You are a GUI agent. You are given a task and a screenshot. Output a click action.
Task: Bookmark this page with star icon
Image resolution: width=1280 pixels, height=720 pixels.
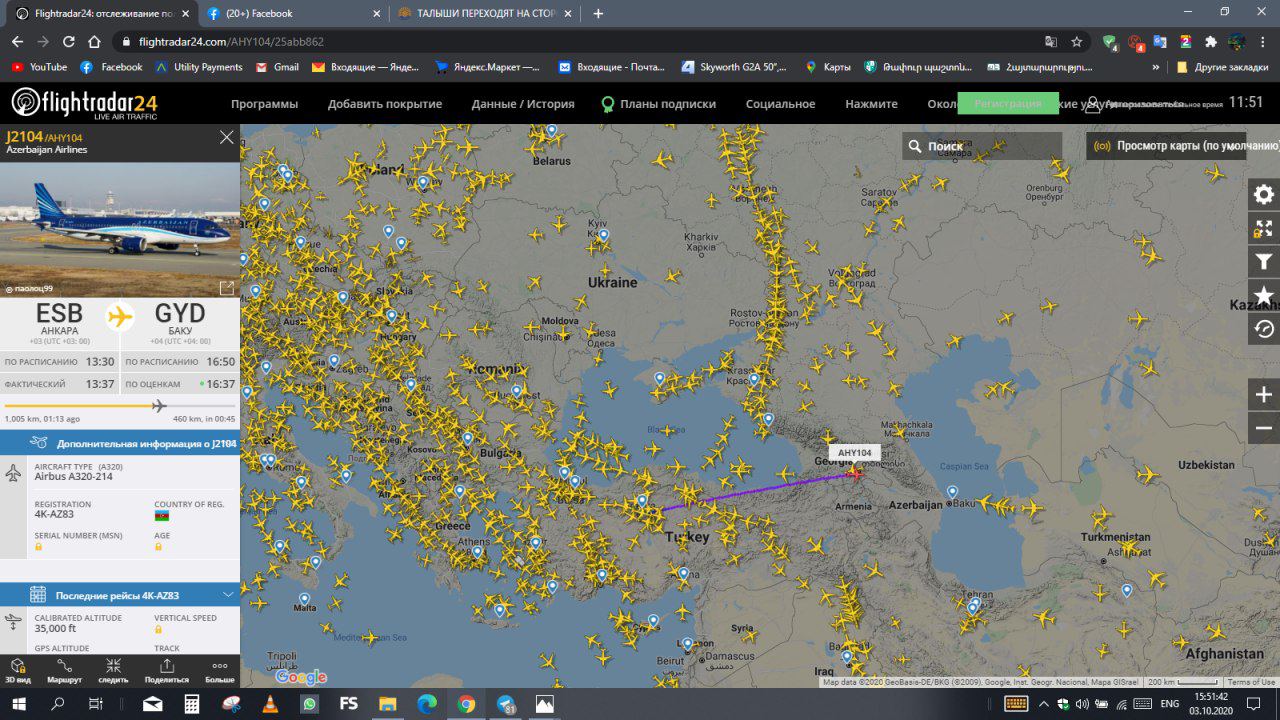pyautogui.click(x=1077, y=42)
